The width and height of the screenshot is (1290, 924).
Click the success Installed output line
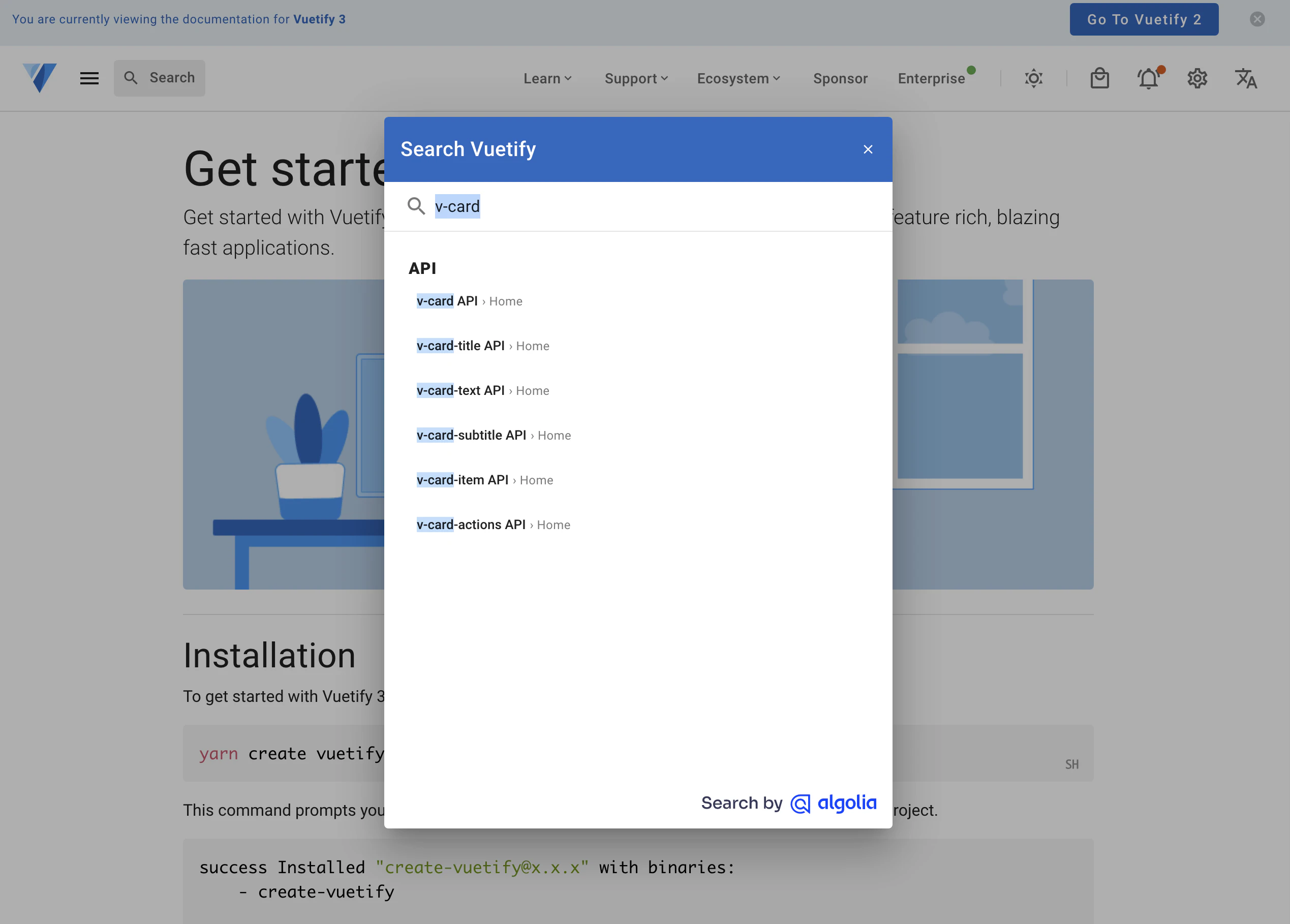click(467, 867)
